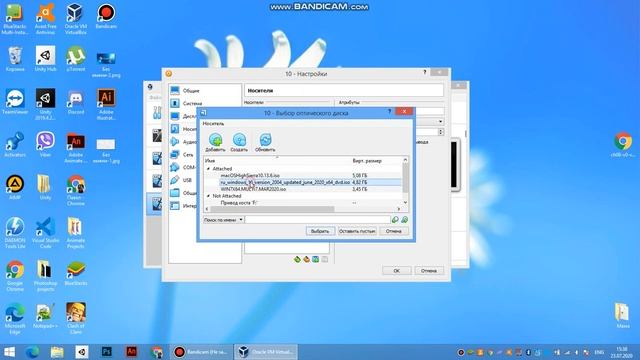Open the COM ports settings category
The height and width of the screenshot is (360, 640).
189,167
